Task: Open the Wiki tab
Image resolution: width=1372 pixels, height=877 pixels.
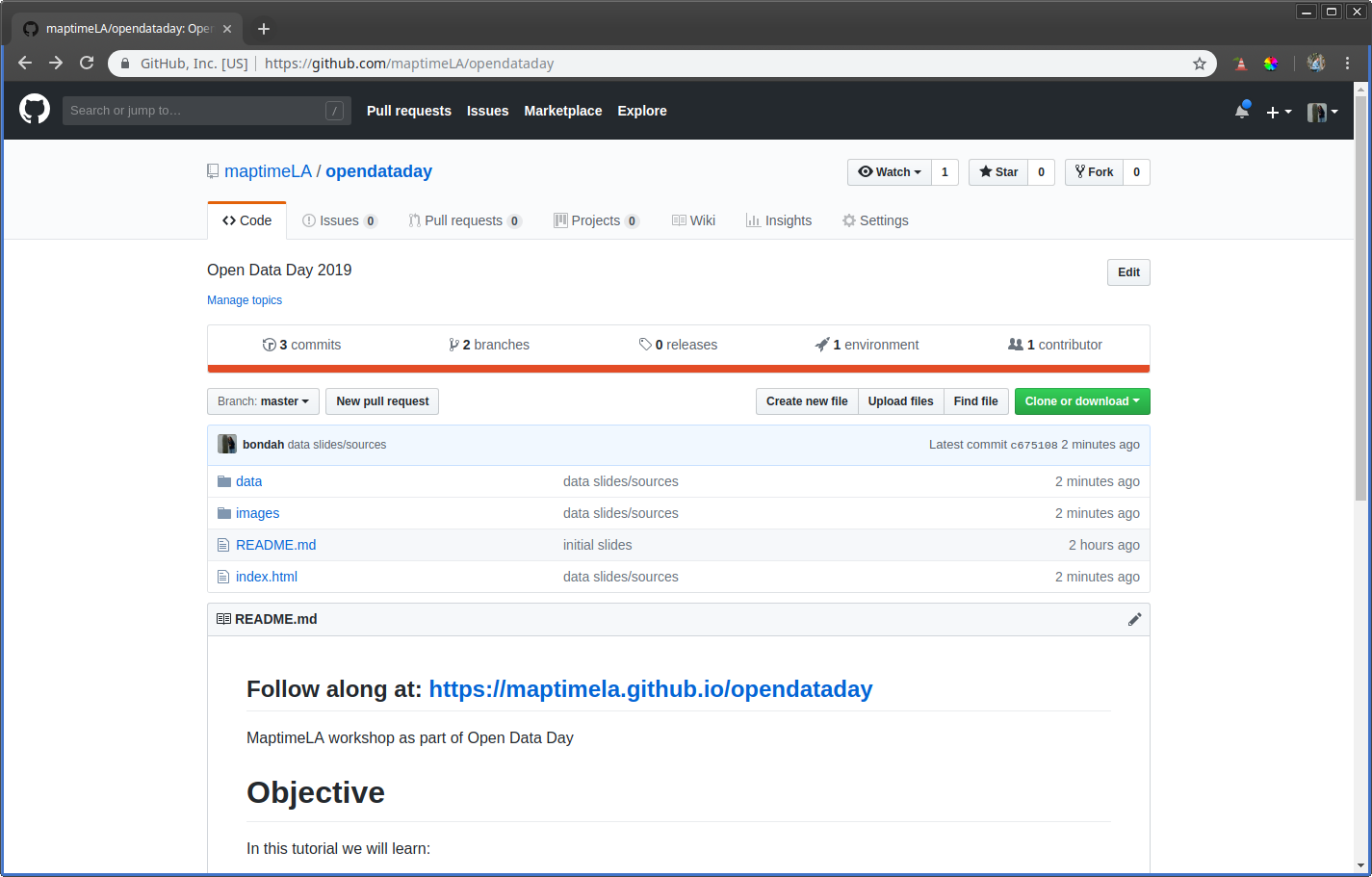Action: pos(693,220)
